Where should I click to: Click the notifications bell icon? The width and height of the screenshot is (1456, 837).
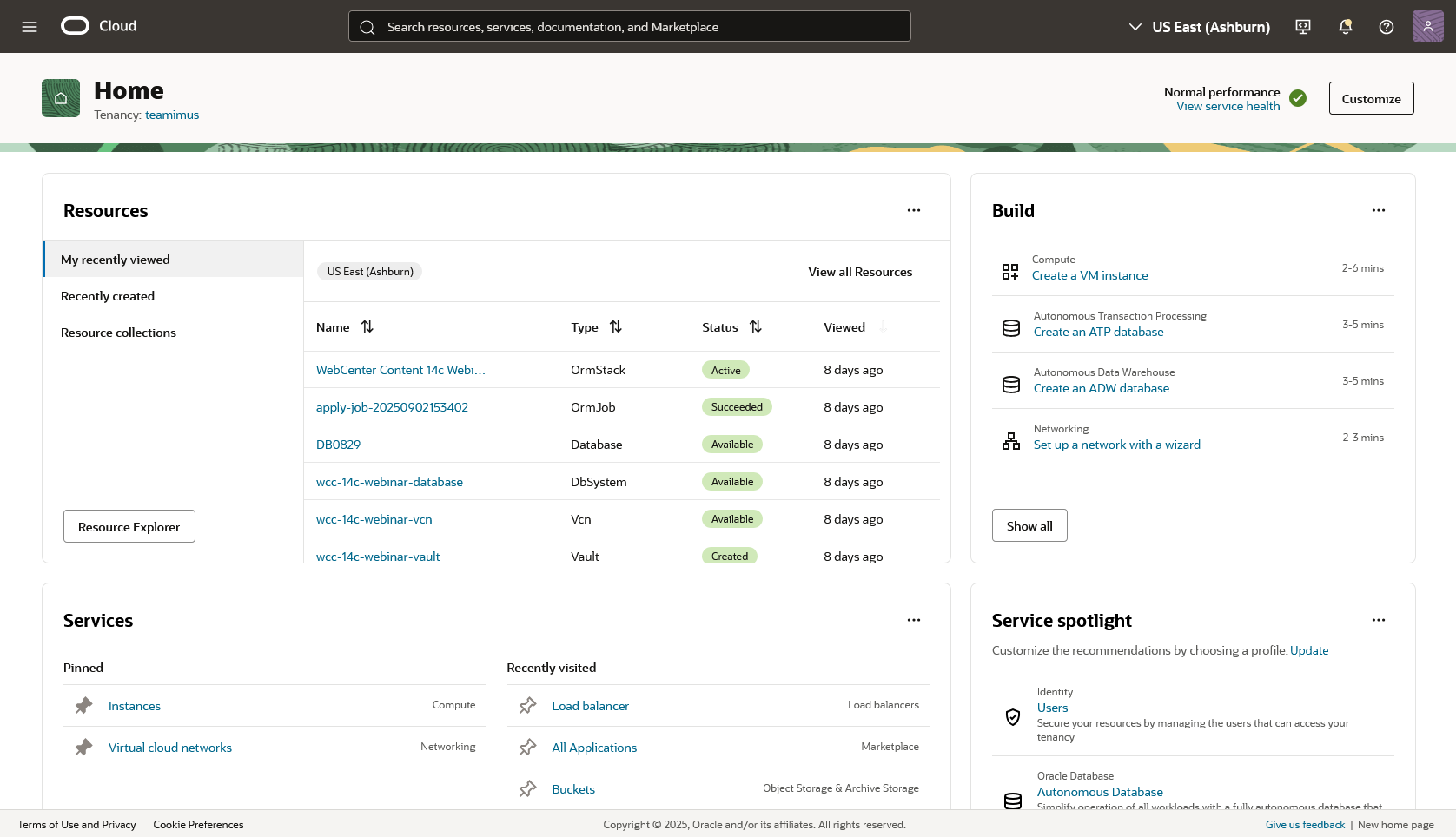point(1345,27)
